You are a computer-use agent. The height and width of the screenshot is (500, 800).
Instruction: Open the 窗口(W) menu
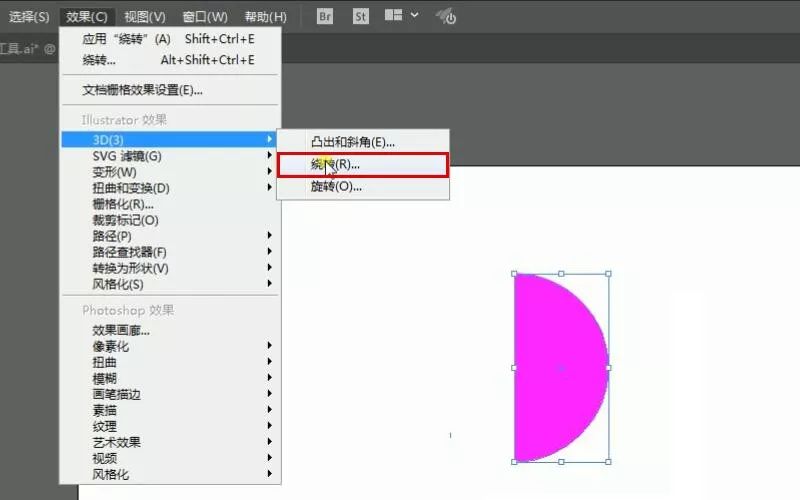[205, 17]
